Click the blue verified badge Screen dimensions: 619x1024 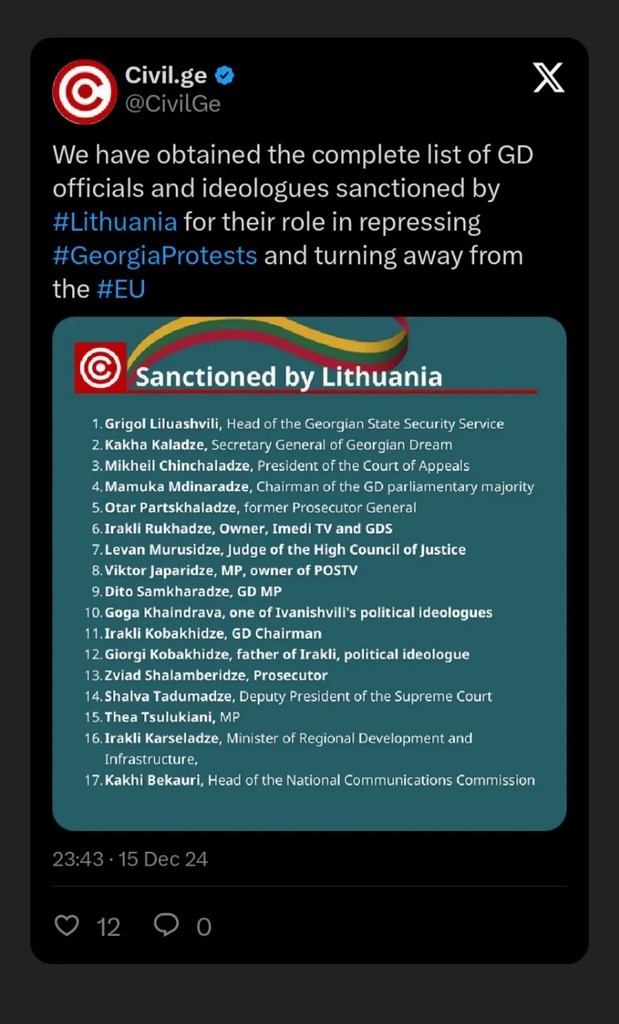click(x=226, y=75)
